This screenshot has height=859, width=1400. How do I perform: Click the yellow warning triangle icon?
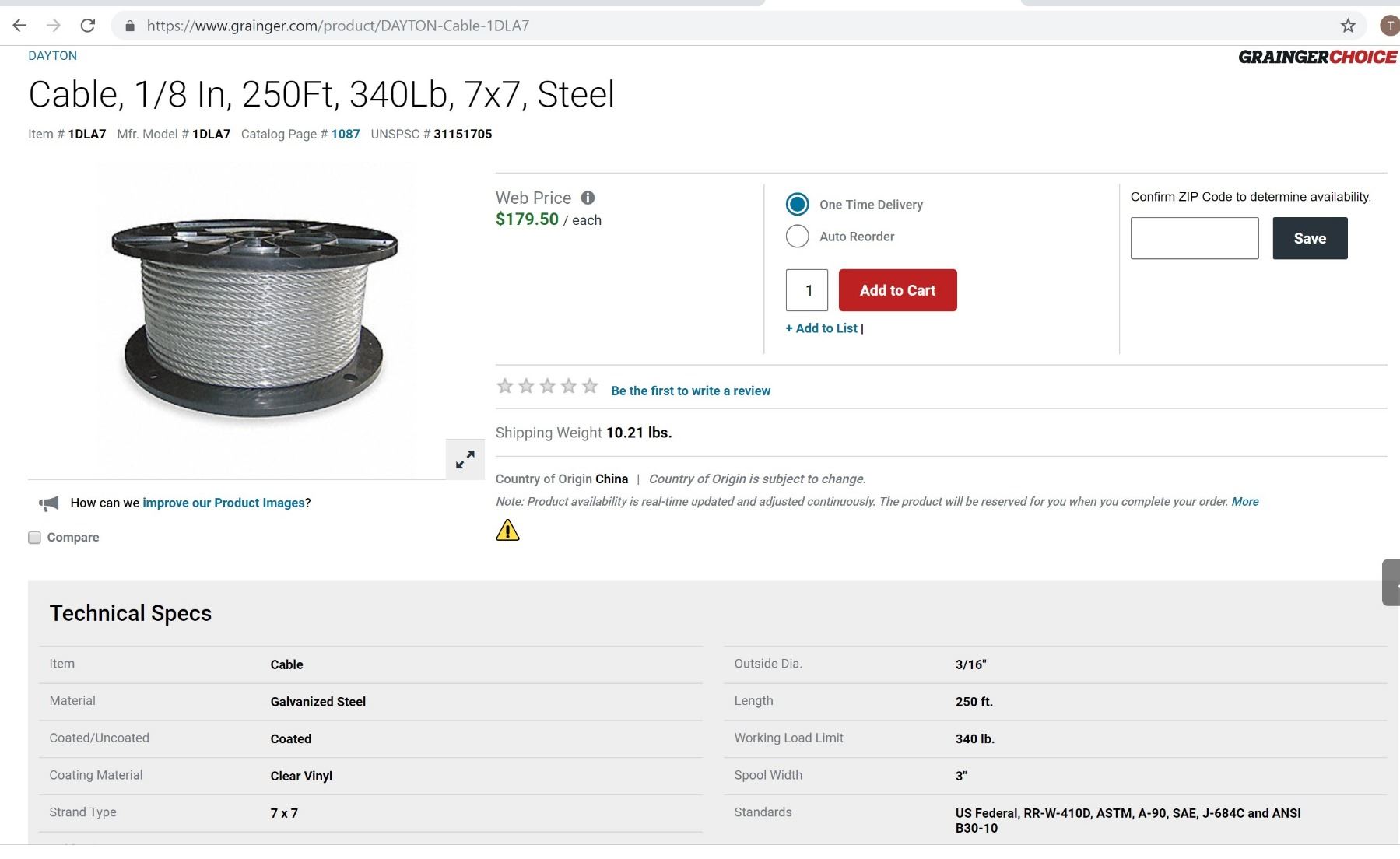point(507,531)
